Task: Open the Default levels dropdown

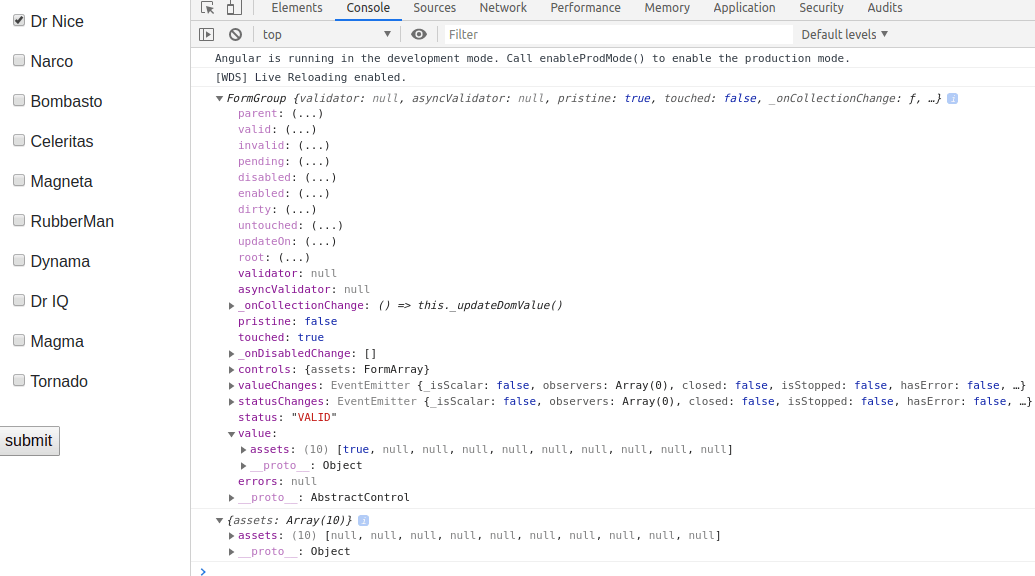Action: [x=841, y=33]
